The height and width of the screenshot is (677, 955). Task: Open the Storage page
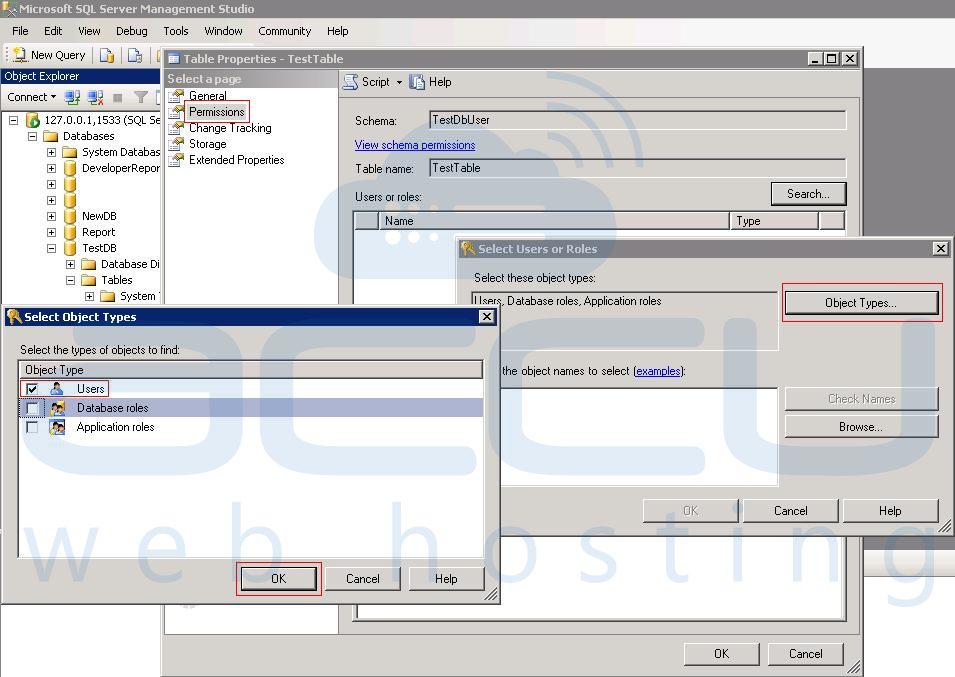[207, 144]
